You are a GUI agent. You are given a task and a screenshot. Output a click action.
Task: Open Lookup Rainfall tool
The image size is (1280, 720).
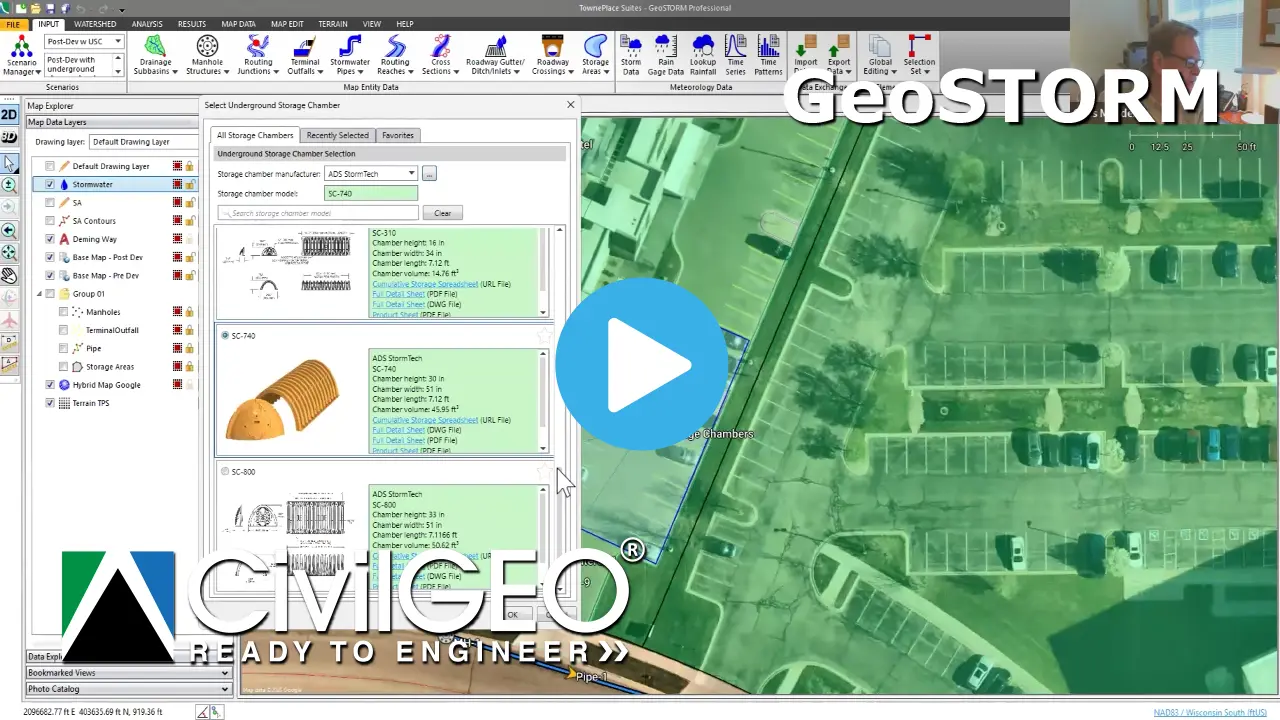703,56
